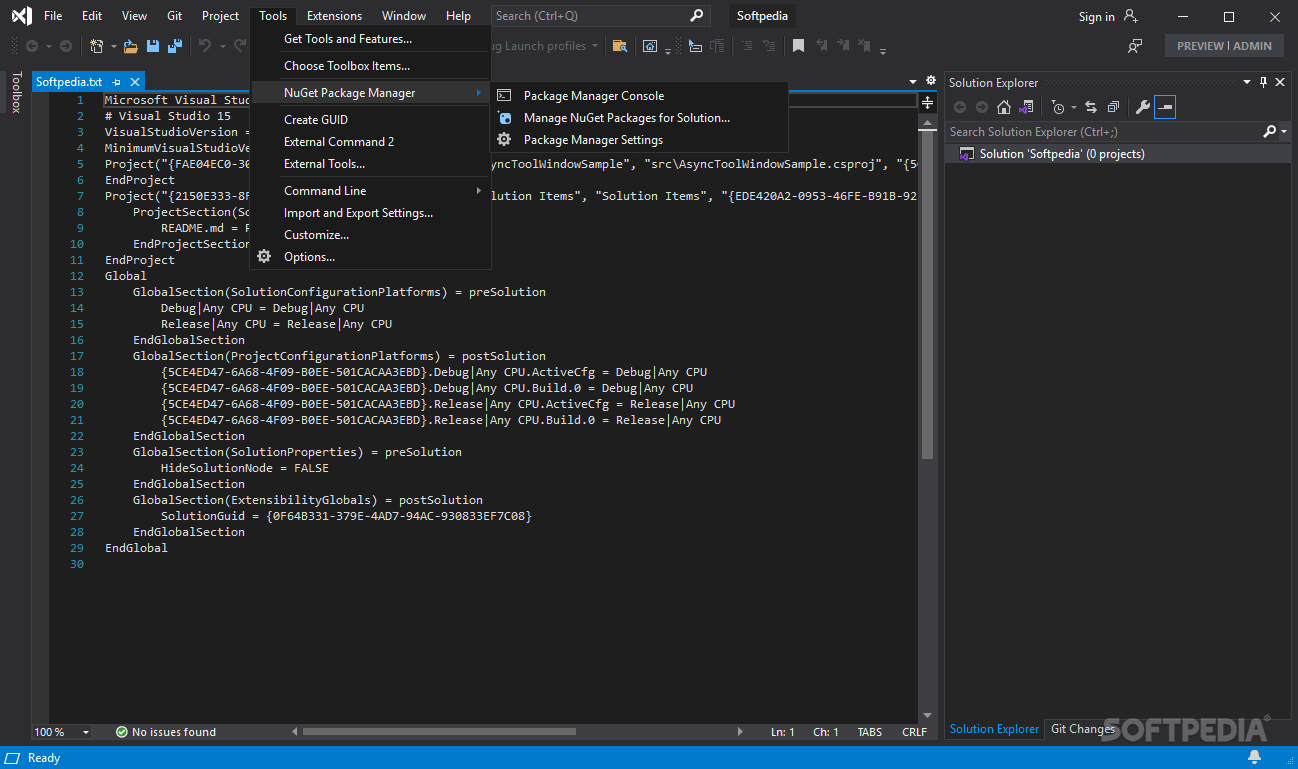Click the comment out selection toolbar icon
Screen dimensions: 1298x769
click(x=744, y=46)
